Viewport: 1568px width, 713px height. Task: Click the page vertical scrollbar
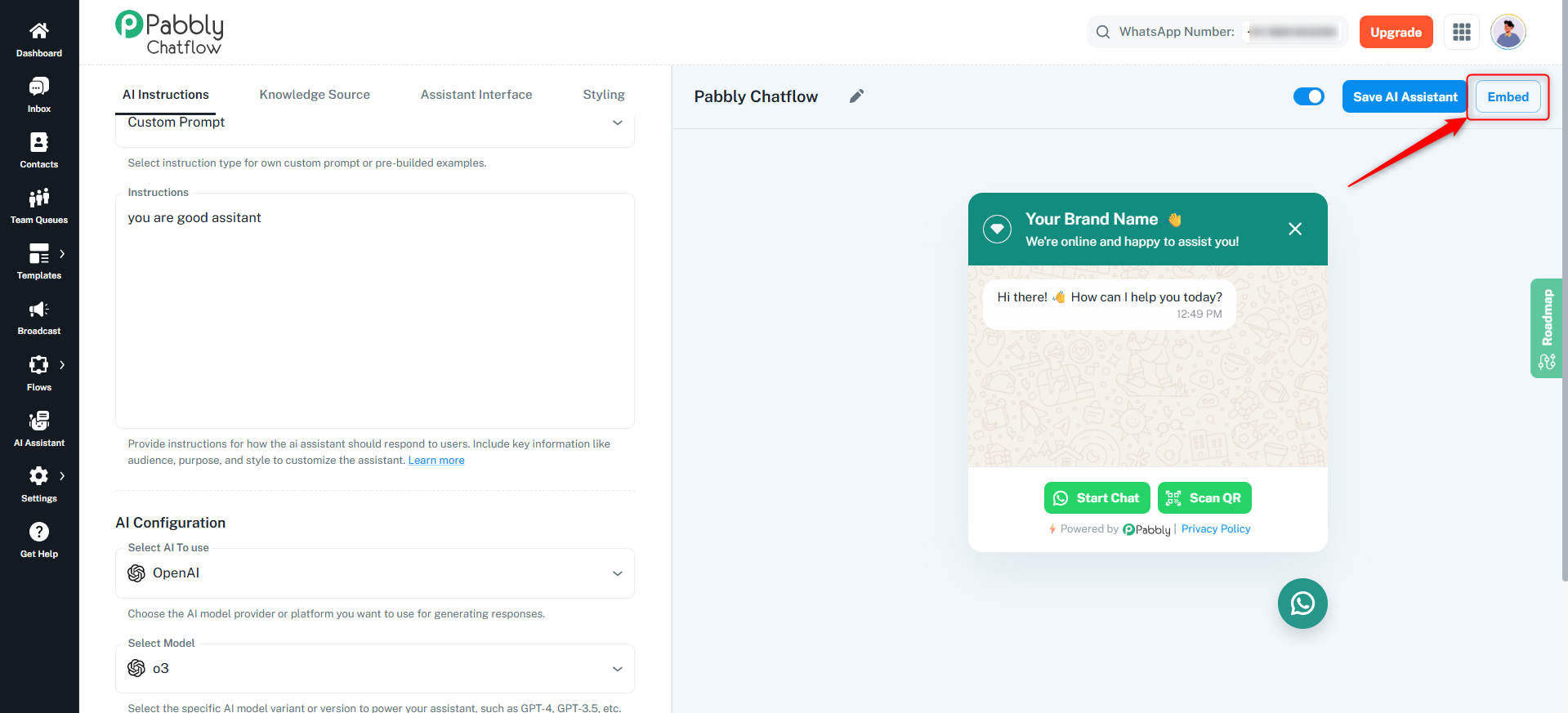(x=1565, y=291)
